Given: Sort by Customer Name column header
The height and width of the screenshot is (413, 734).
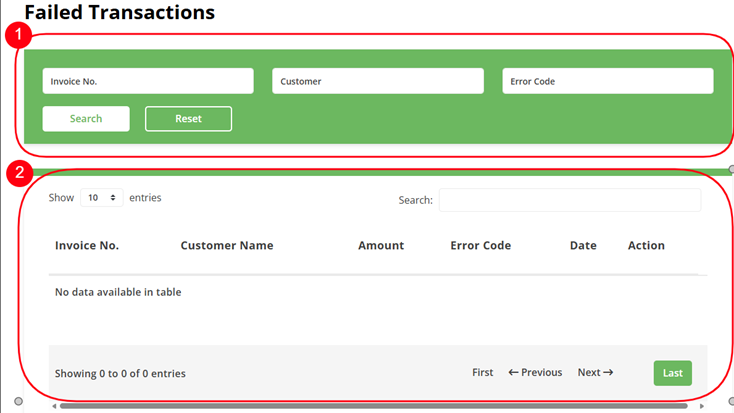Looking at the screenshot, I should click(x=226, y=245).
